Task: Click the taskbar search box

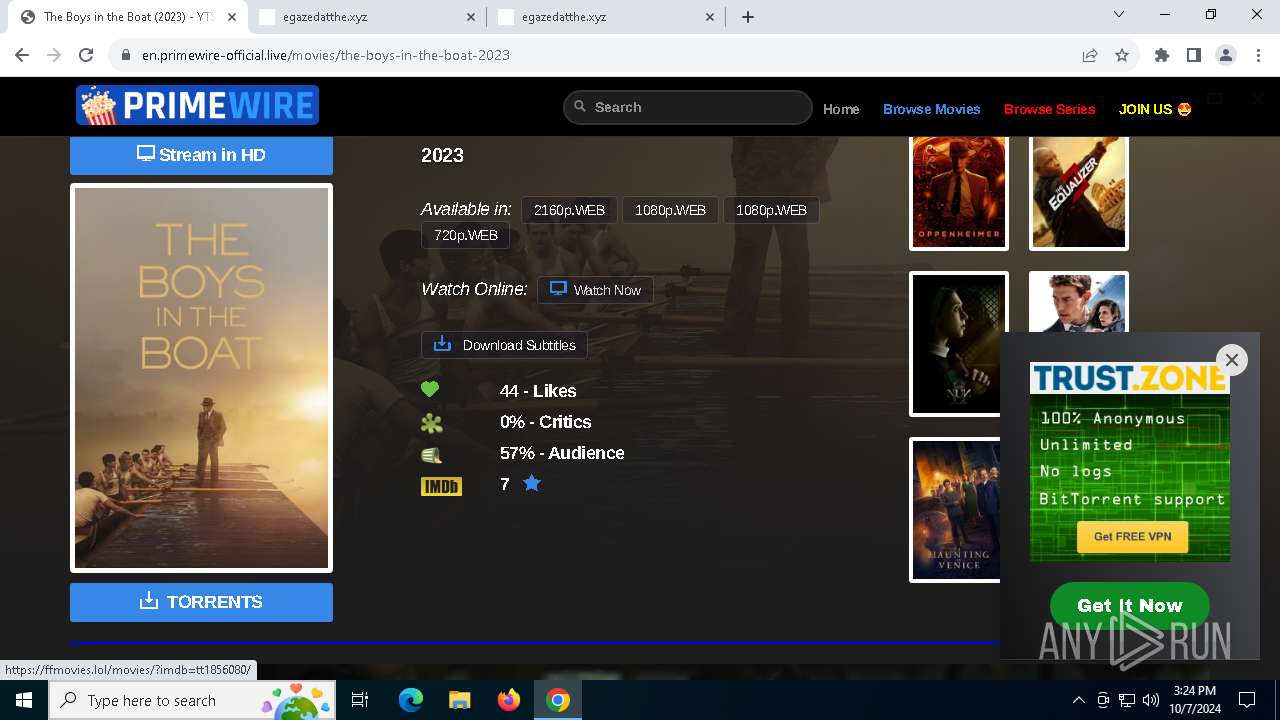Action: tap(192, 700)
